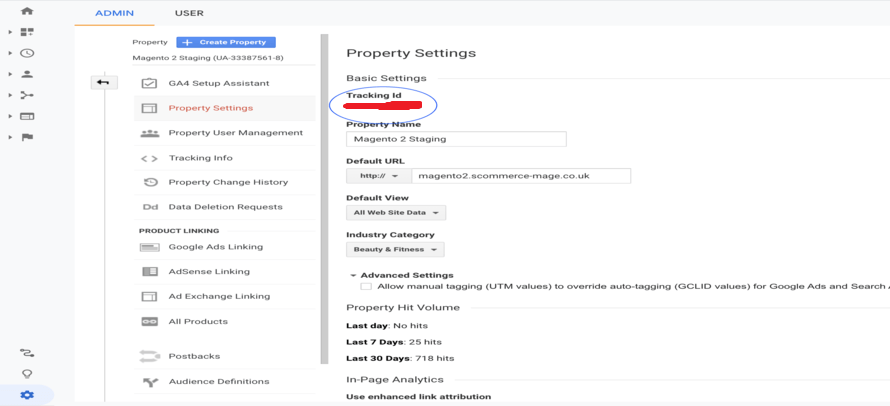Viewport: 890px width, 406px height.
Task: Click the GA4 Setup Assistant checkbox icon
Action: (x=149, y=83)
